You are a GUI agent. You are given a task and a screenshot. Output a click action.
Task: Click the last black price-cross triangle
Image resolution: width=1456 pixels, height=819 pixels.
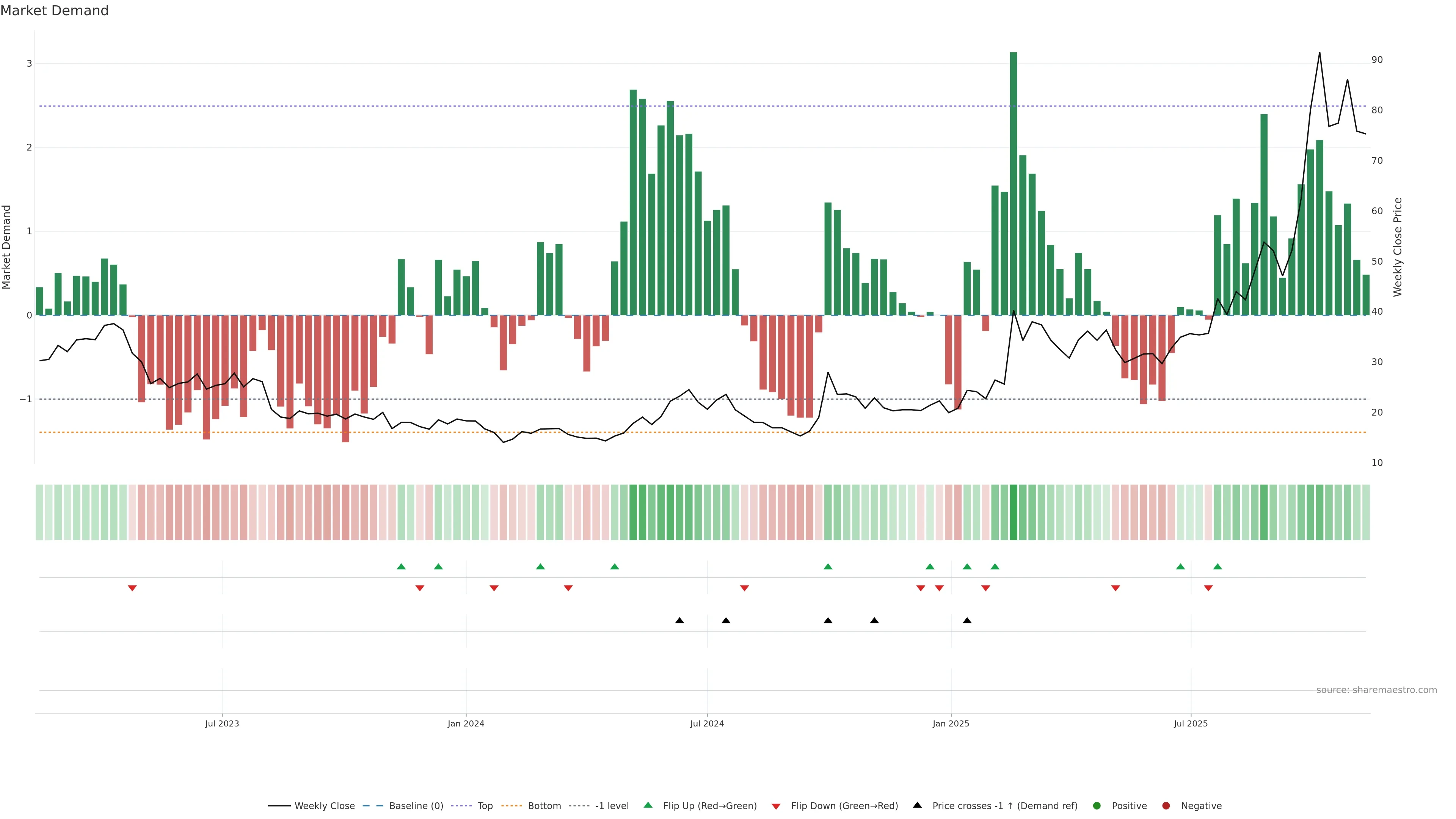[x=967, y=621]
